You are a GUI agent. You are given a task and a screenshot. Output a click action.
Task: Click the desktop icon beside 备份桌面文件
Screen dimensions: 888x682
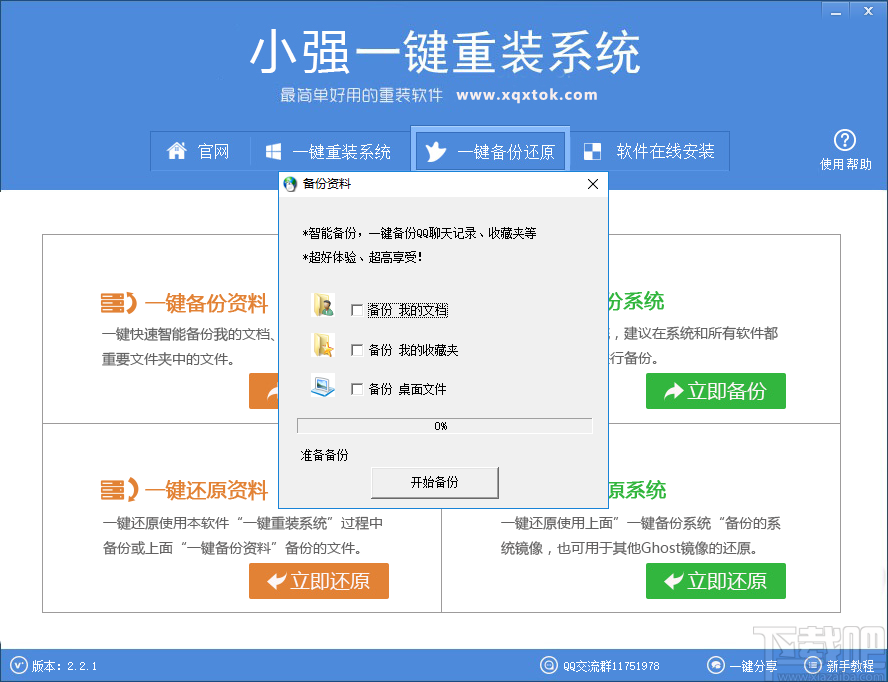click(x=324, y=384)
